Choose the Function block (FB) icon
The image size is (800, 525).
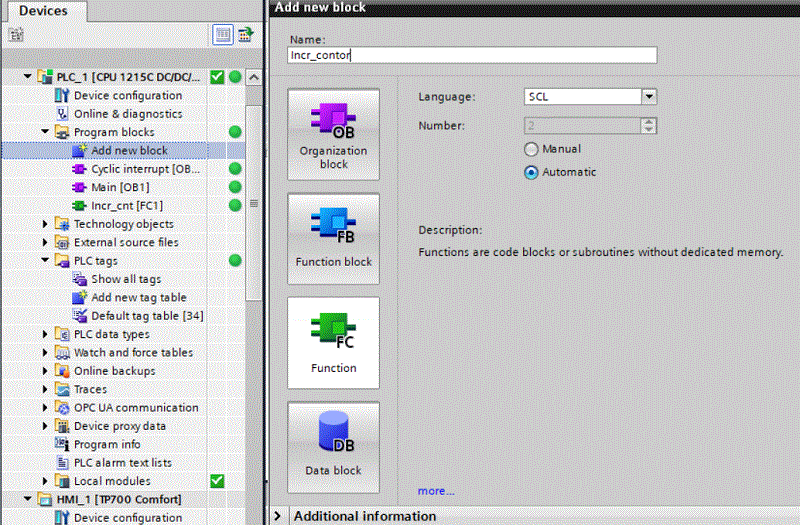point(333,237)
